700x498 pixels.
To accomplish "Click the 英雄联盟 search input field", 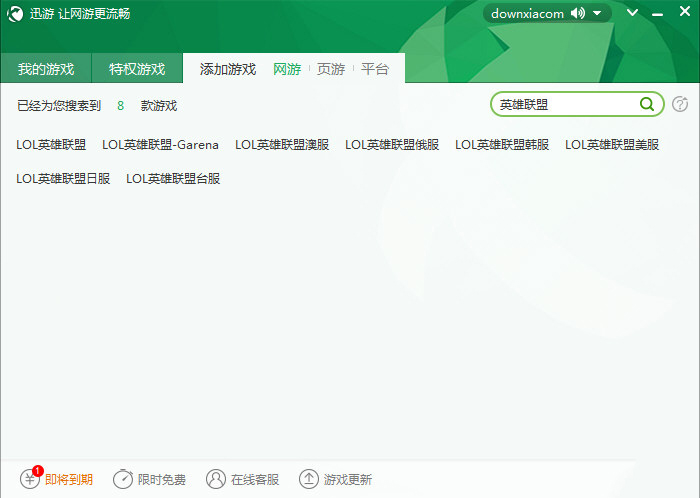I will click(x=565, y=104).
